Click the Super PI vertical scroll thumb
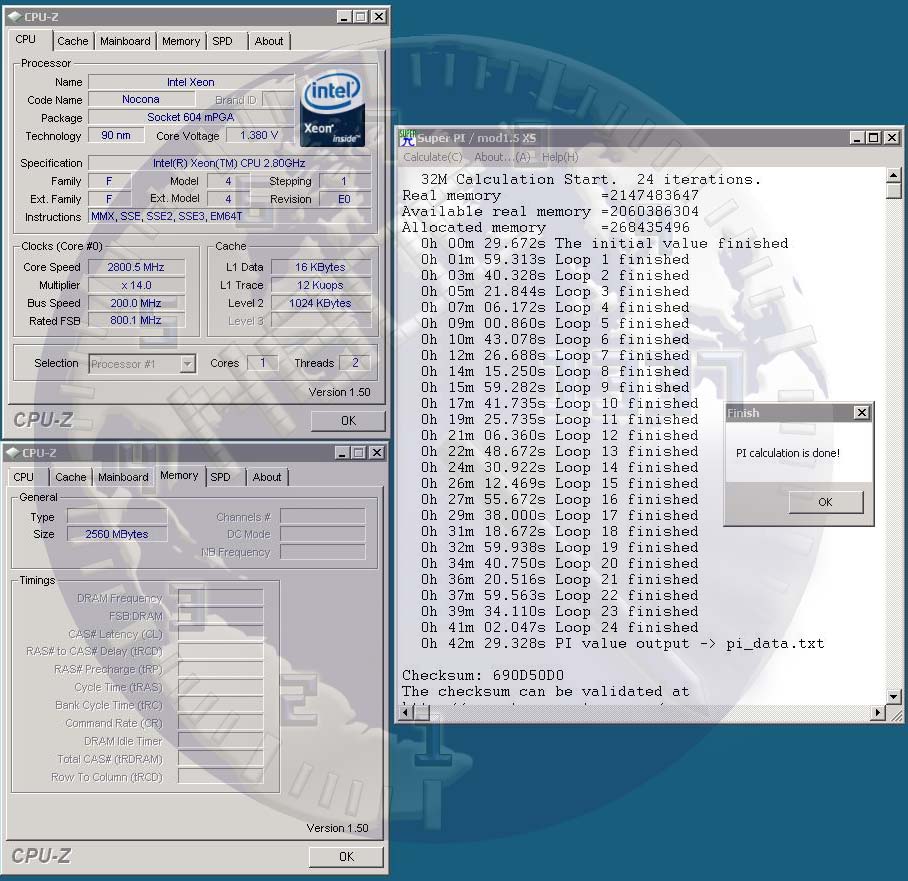This screenshot has height=881, width=908. click(x=894, y=191)
